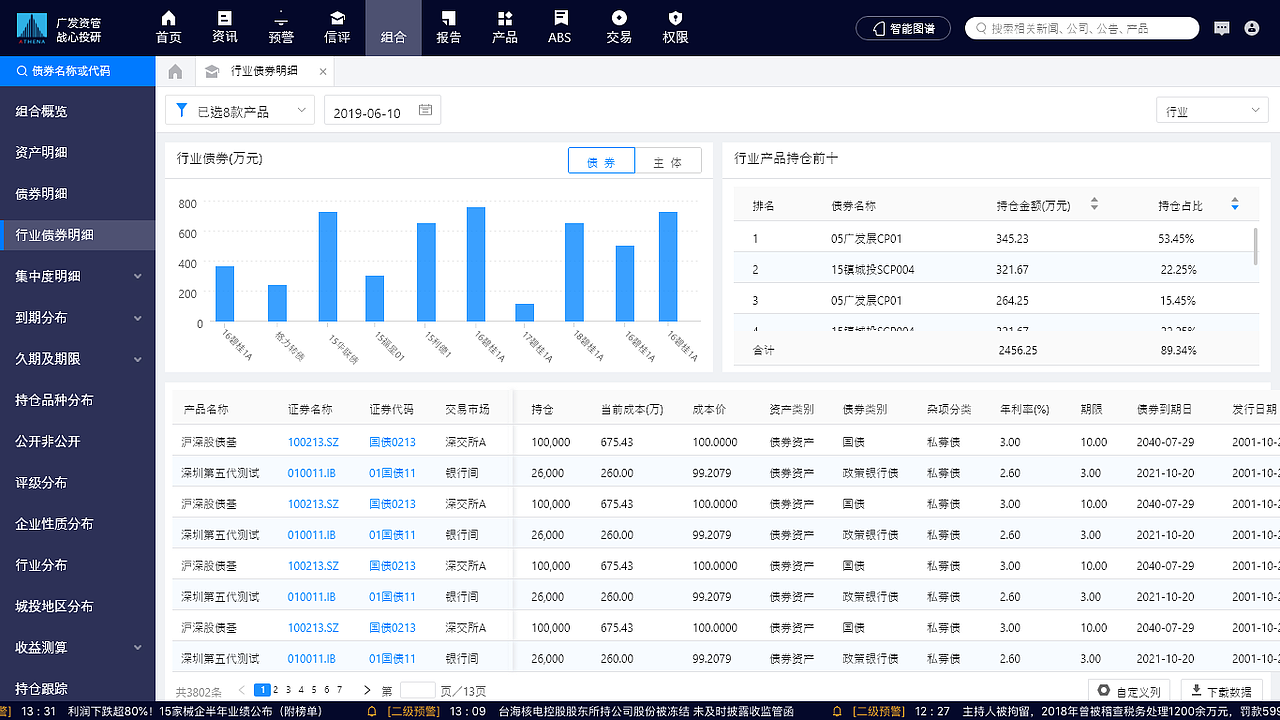Open the messages chat icon
1280x720 pixels.
[1222, 28]
